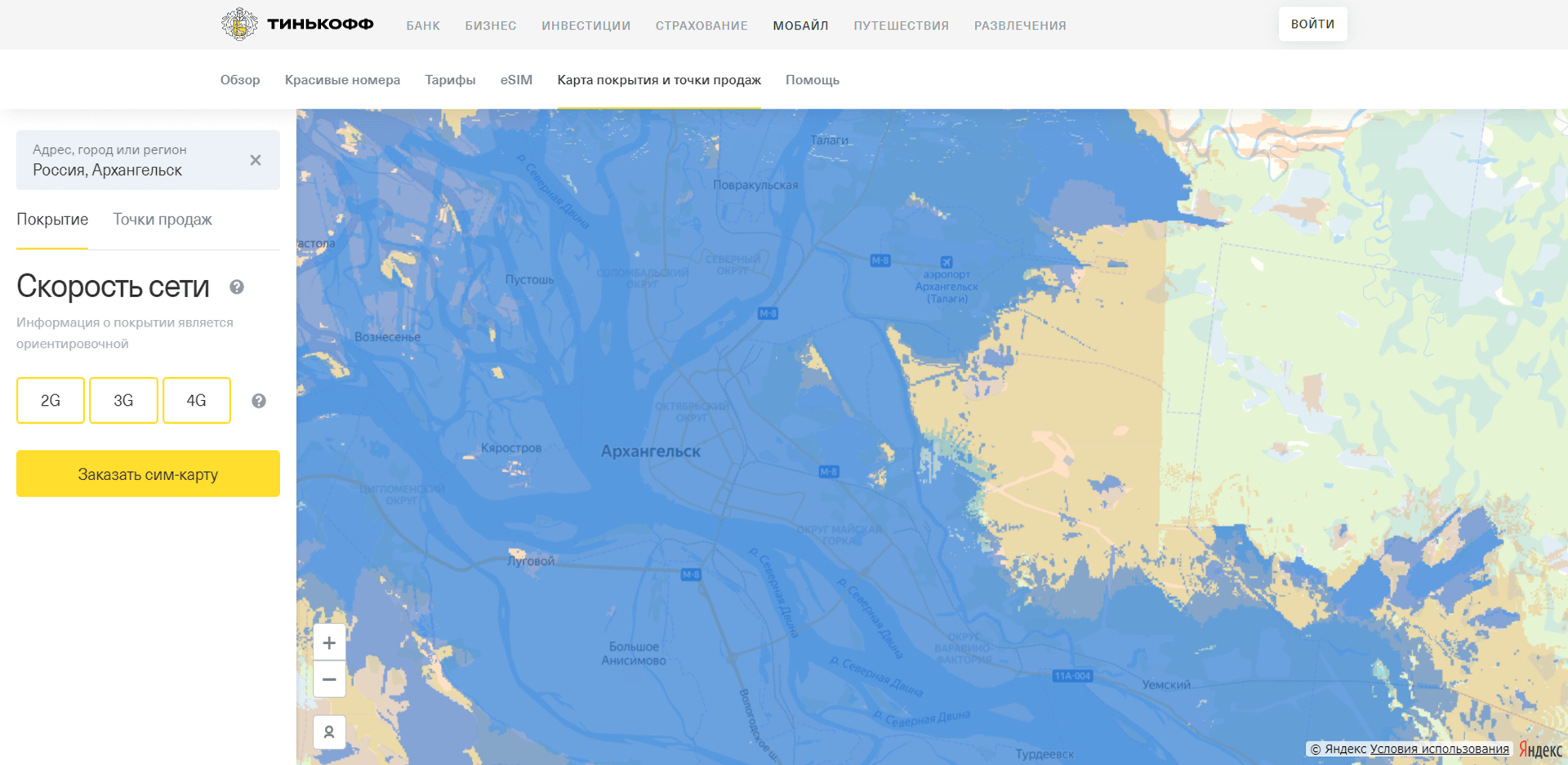Open help next to Скорость сети
The height and width of the screenshot is (765, 1568).
point(237,287)
